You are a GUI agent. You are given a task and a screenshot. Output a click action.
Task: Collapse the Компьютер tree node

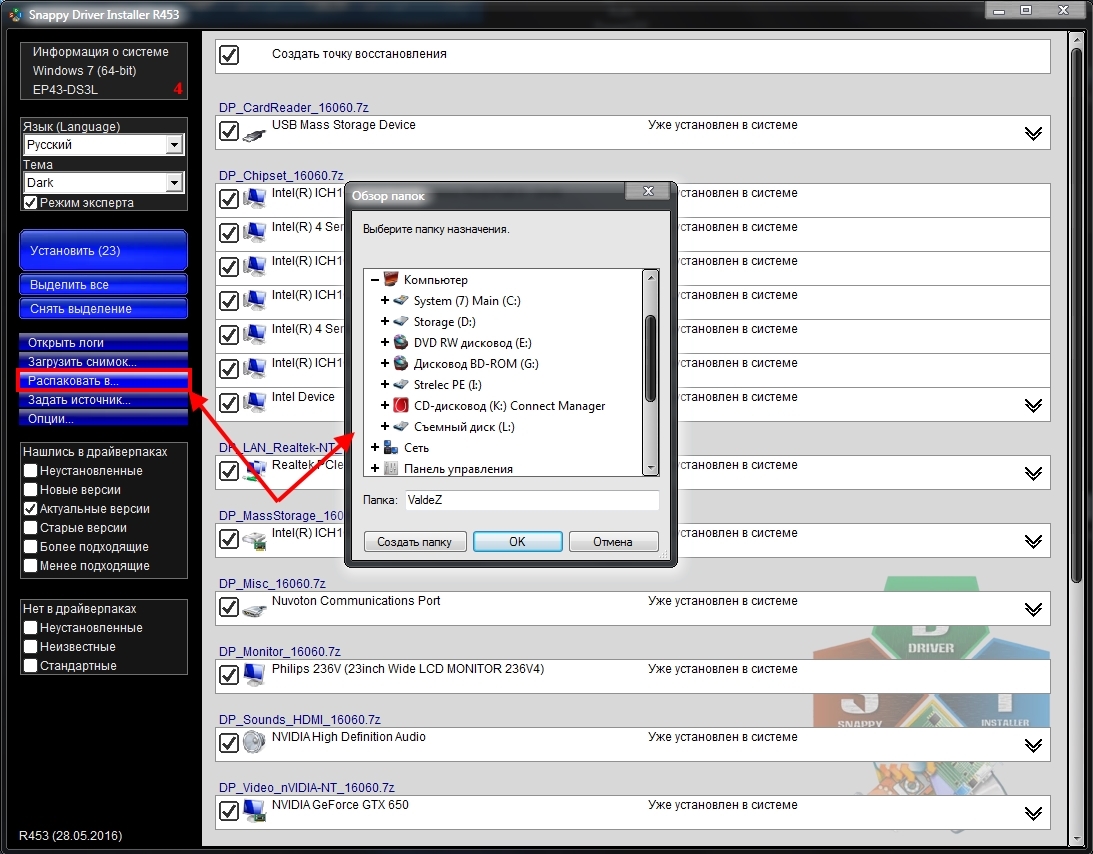point(375,280)
